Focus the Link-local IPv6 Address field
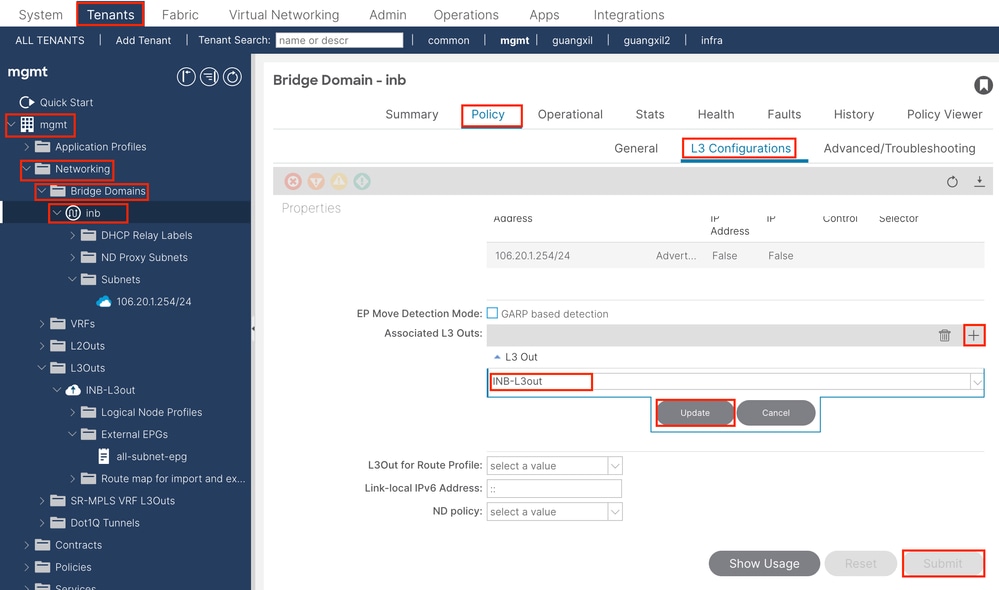999x590 pixels. coord(554,489)
